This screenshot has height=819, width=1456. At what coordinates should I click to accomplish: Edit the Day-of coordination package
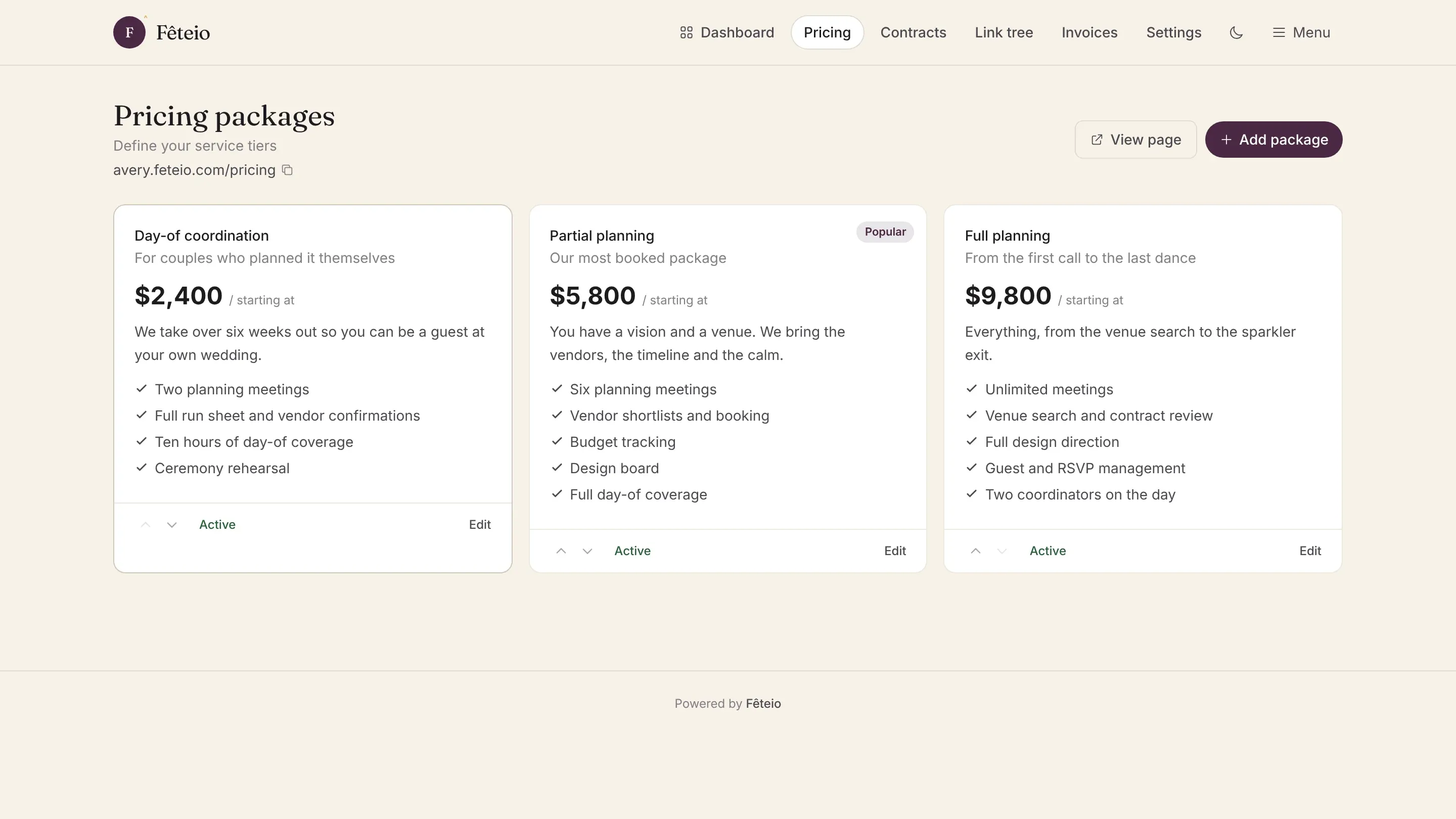coord(479,525)
